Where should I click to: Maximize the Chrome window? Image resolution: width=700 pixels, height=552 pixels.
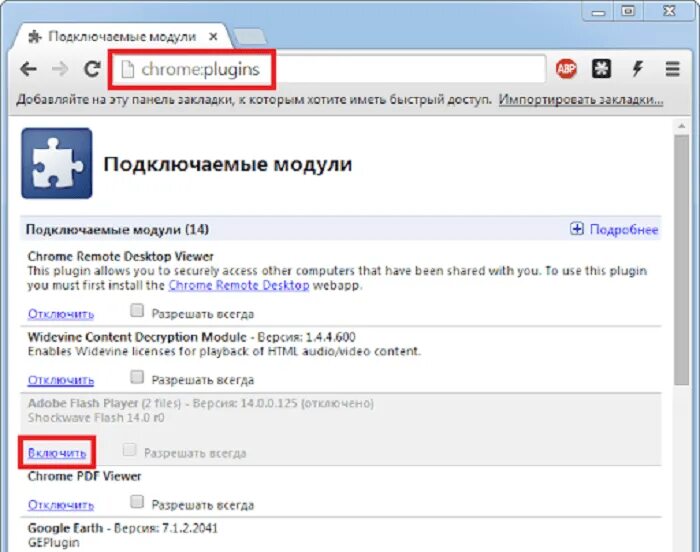pos(629,11)
